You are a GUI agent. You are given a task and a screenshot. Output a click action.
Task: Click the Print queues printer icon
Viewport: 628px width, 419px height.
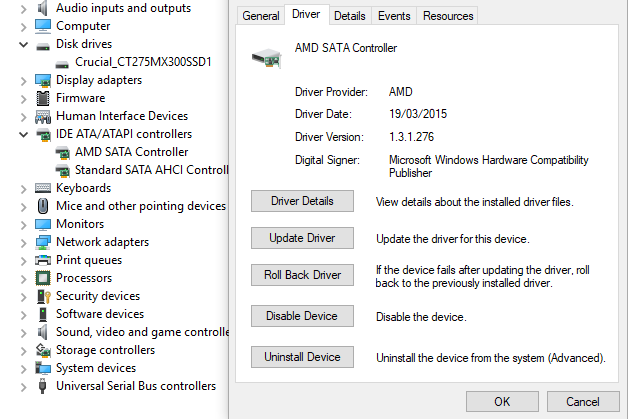pos(43,260)
